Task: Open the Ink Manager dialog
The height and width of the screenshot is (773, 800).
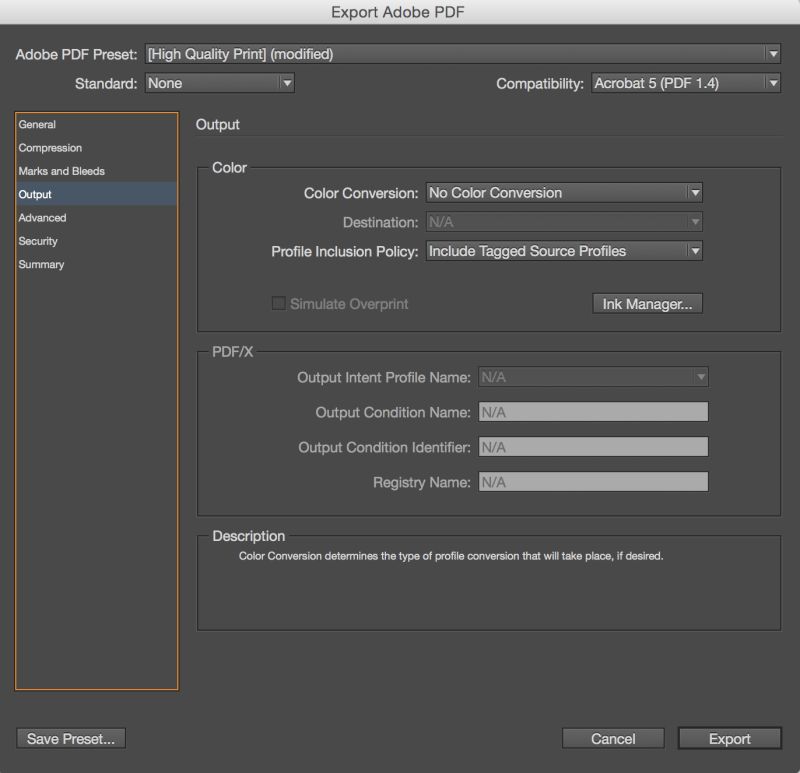Action: coord(646,303)
